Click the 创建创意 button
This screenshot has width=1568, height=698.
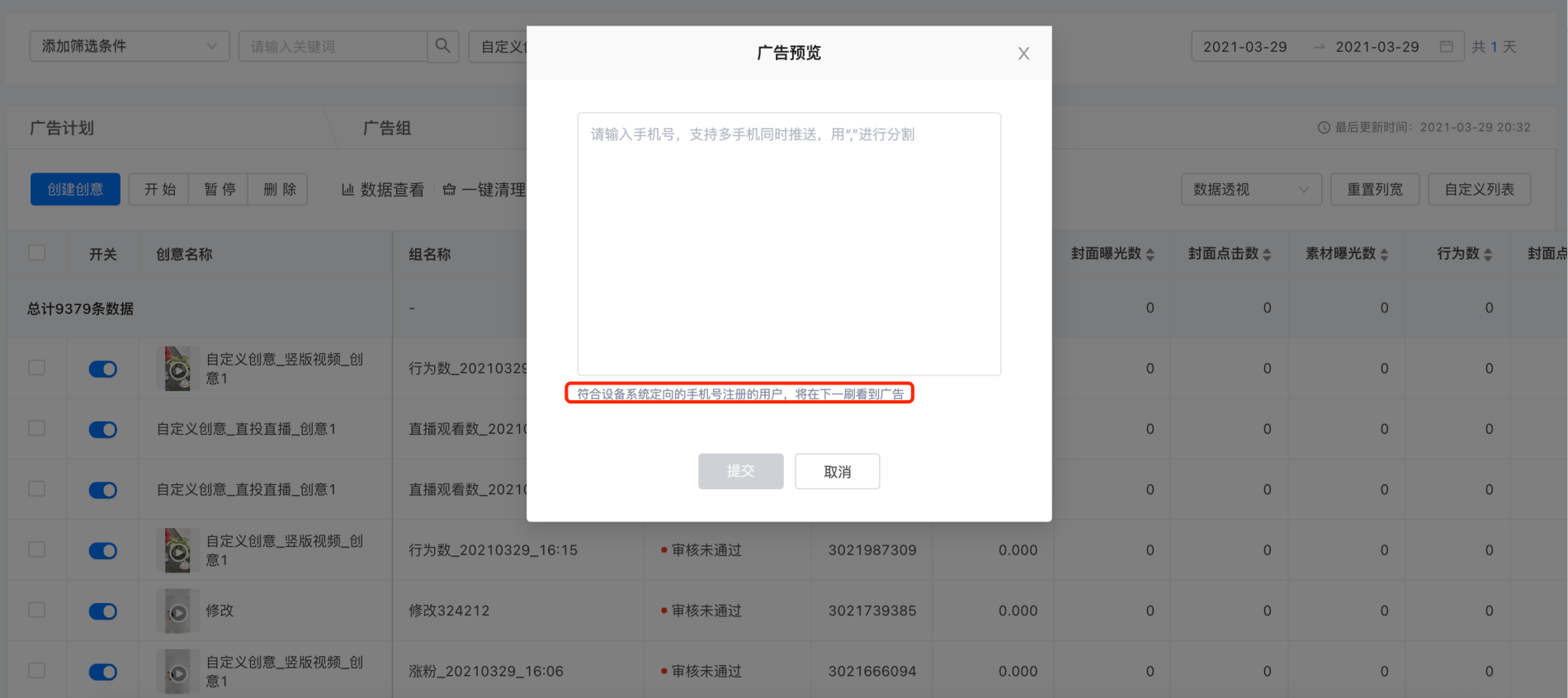75,189
